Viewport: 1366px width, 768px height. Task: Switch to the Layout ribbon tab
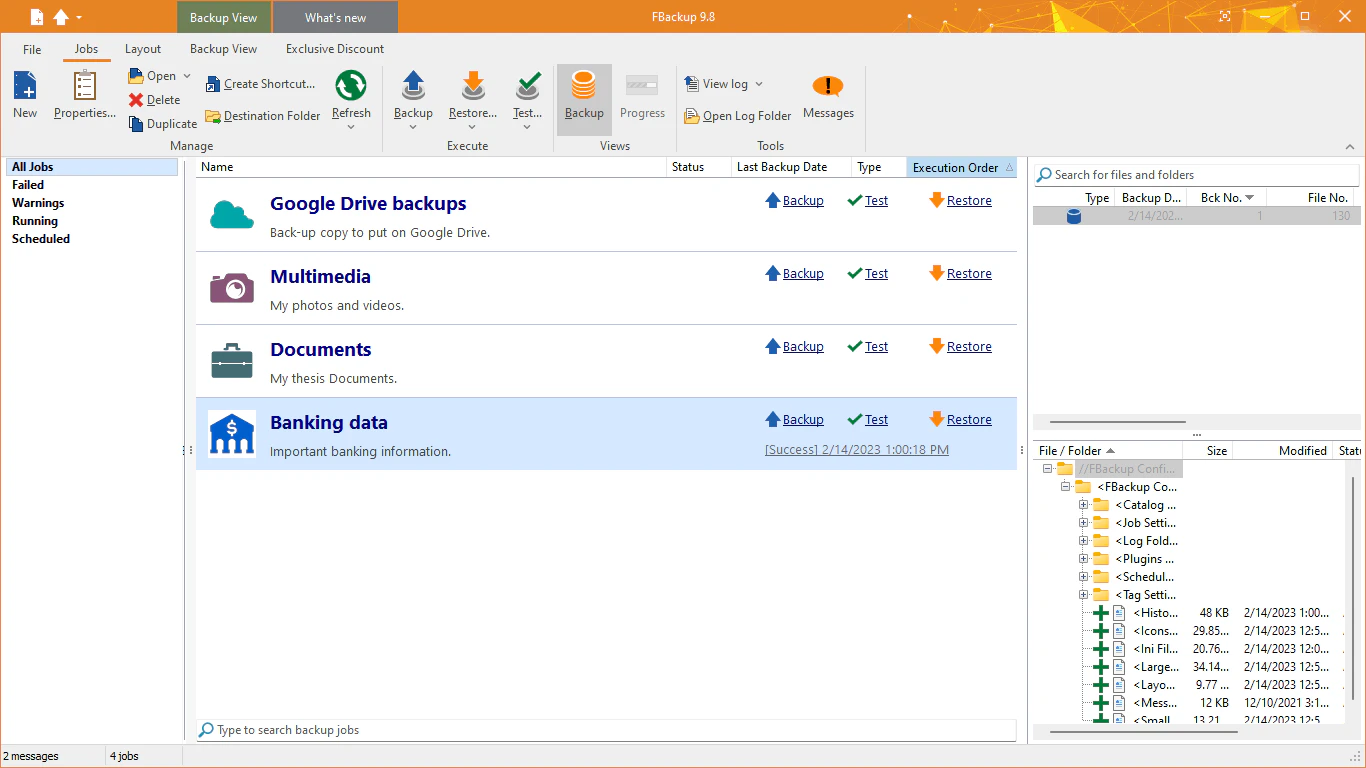click(143, 48)
